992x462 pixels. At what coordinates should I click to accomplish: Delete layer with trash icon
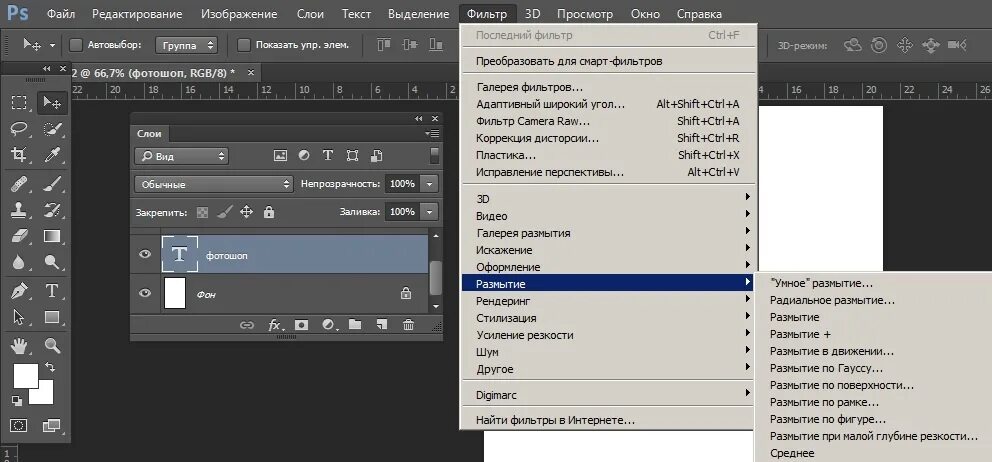[409, 325]
